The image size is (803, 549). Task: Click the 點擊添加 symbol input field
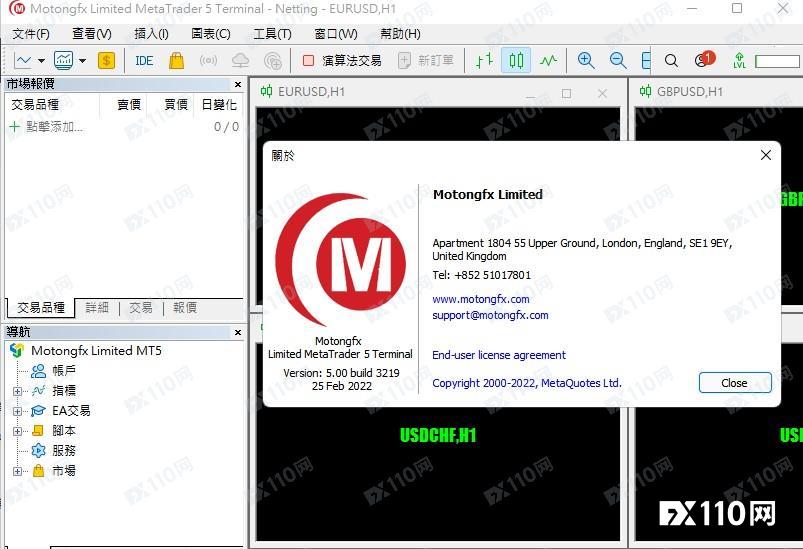point(54,127)
